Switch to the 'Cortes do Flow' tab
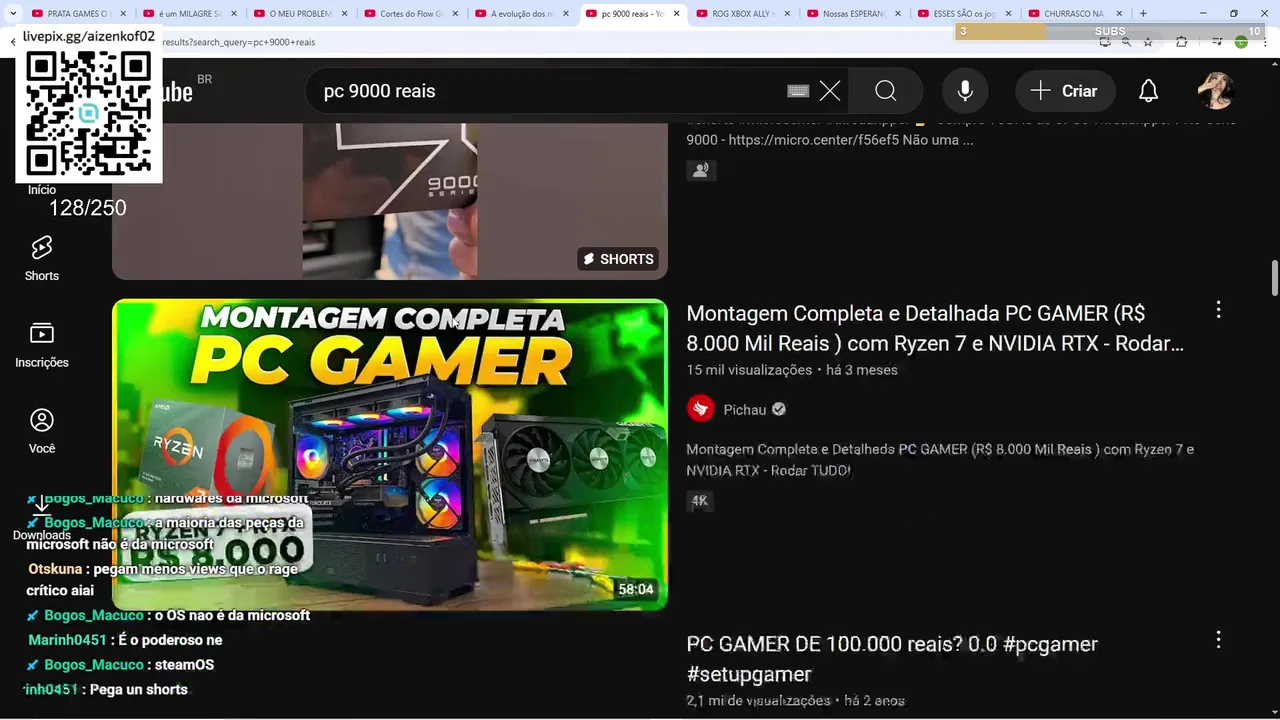Image resolution: width=1280 pixels, height=720 pixels. 410,14
